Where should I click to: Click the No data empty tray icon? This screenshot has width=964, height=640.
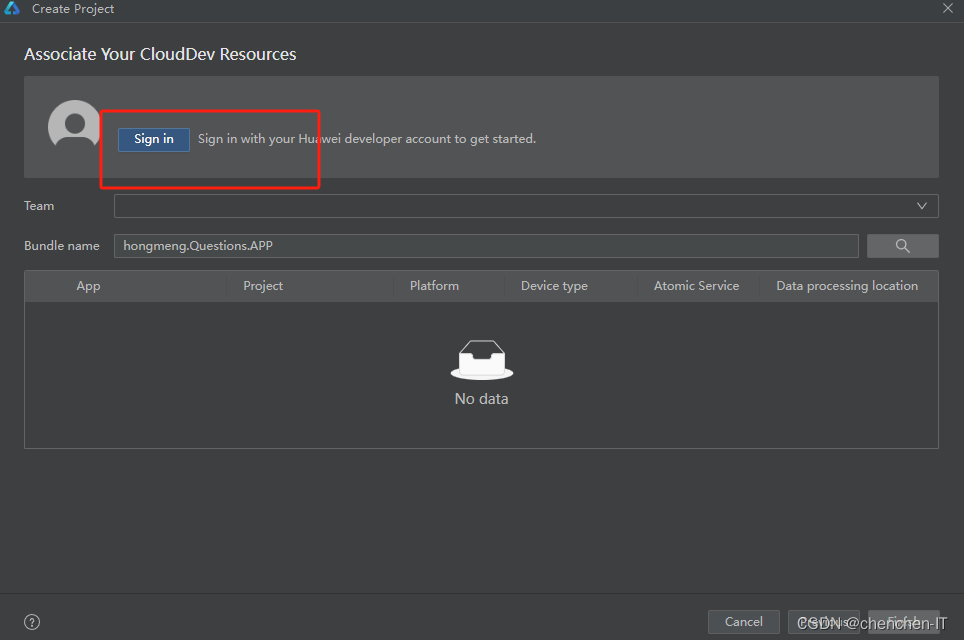click(481, 360)
